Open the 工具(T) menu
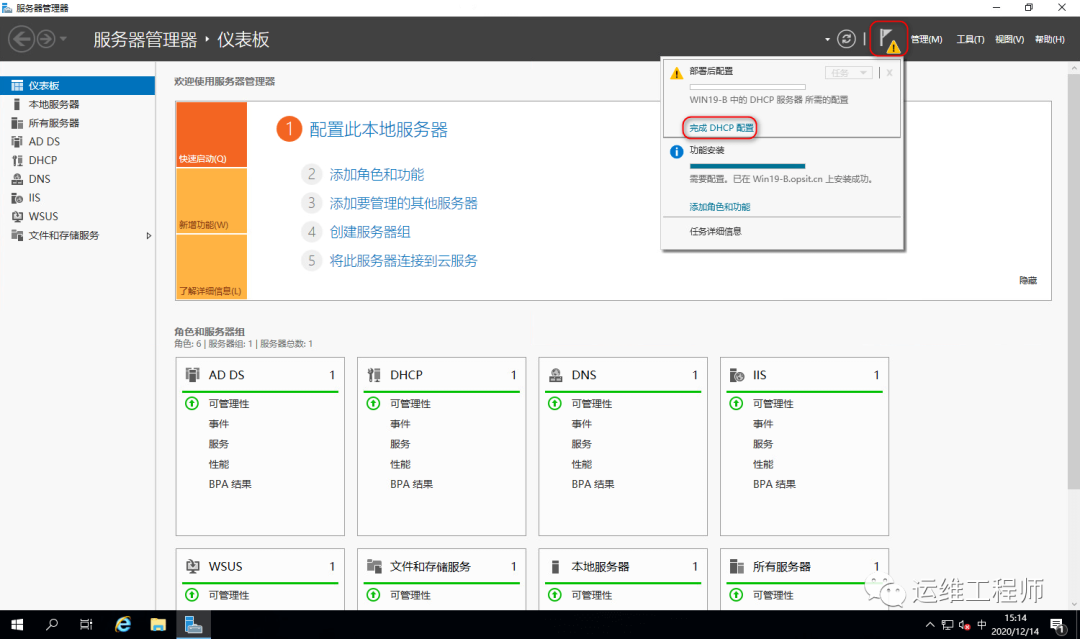Viewport: 1080px width, 639px height. click(x=970, y=39)
